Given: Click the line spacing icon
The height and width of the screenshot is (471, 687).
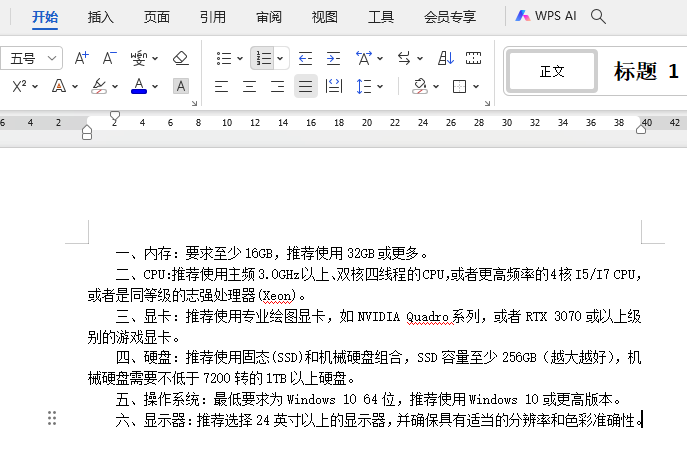Looking at the screenshot, I should click(x=364, y=86).
